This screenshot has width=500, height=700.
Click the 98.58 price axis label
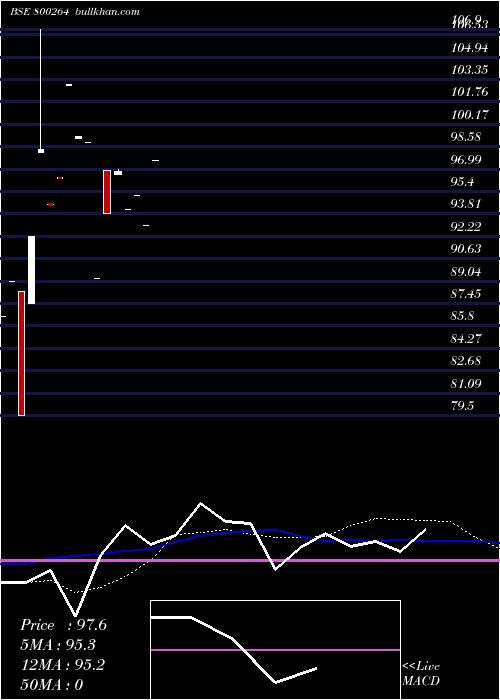(466, 137)
